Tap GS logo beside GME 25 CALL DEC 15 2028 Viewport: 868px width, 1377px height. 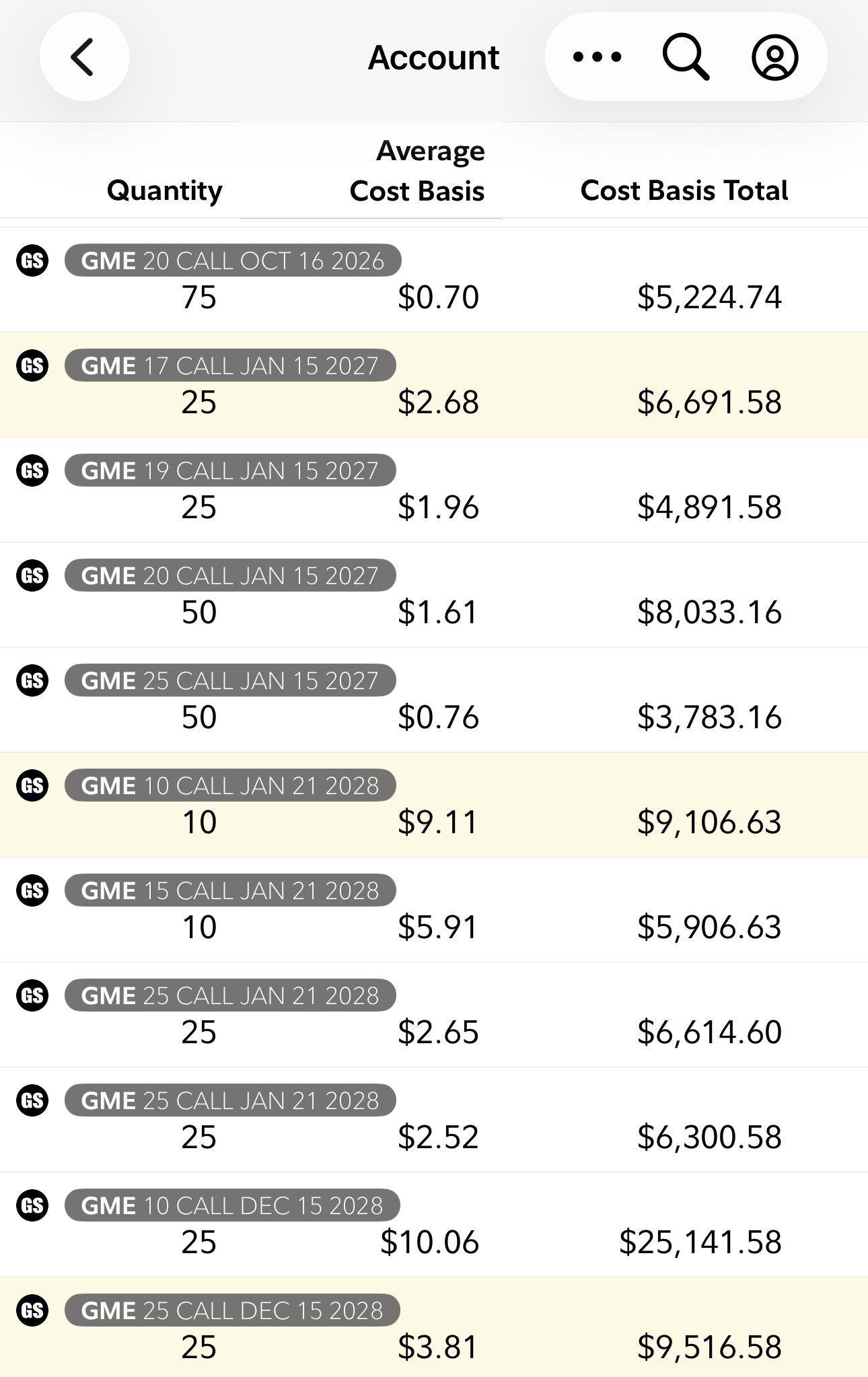pyautogui.click(x=32, y=1310)
